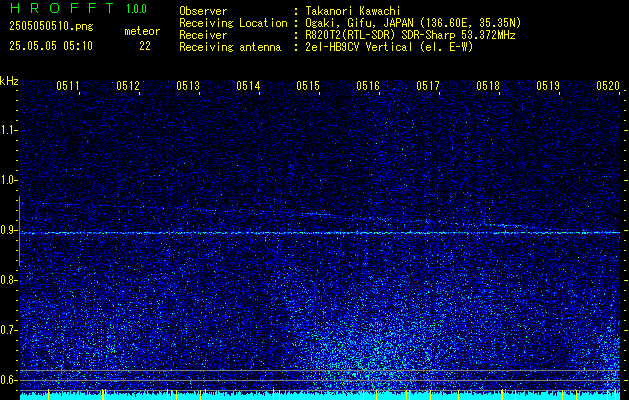Click the 0515 time marker
Image resolution: width=629 pixels, height=400 pixels.
coord(308,86)
